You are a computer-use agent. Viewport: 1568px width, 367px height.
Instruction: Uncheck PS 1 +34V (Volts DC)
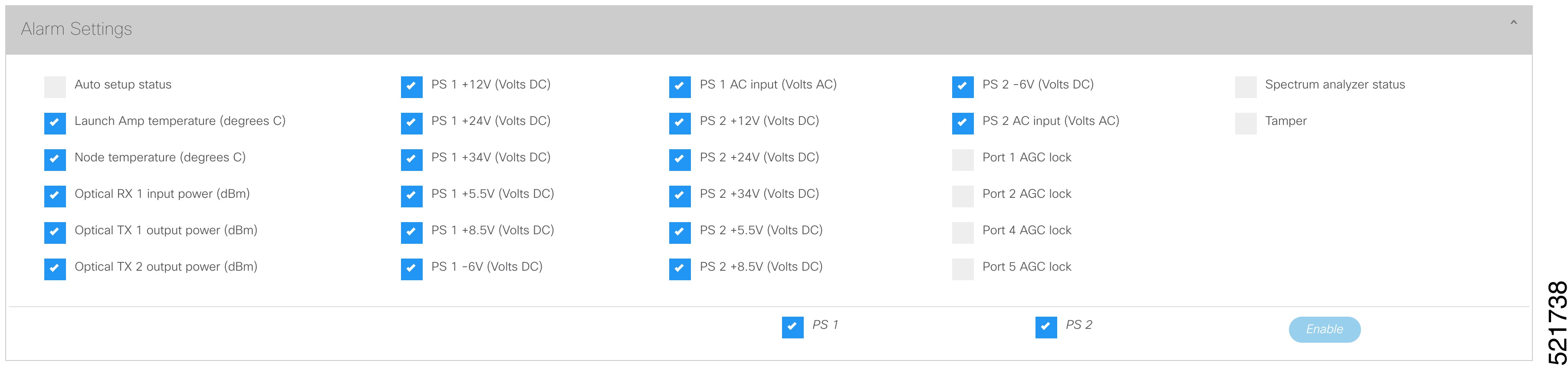[411, 160]
